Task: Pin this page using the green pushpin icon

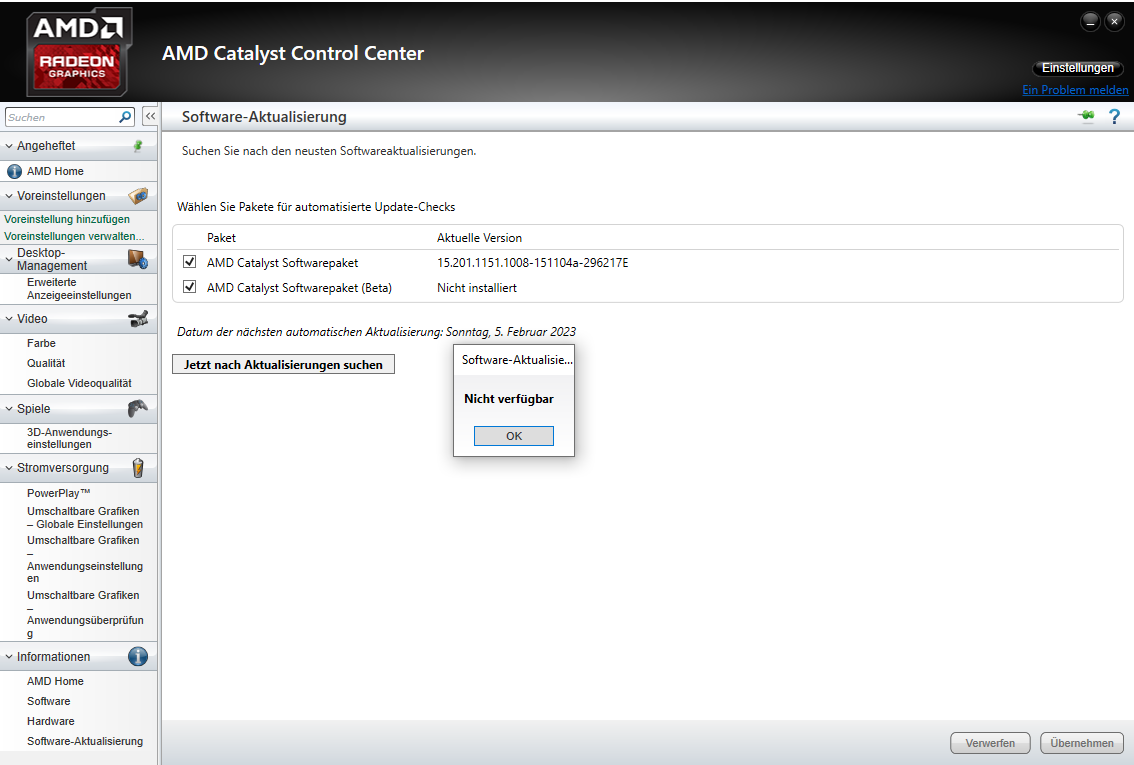Action: click(1086, 116)
